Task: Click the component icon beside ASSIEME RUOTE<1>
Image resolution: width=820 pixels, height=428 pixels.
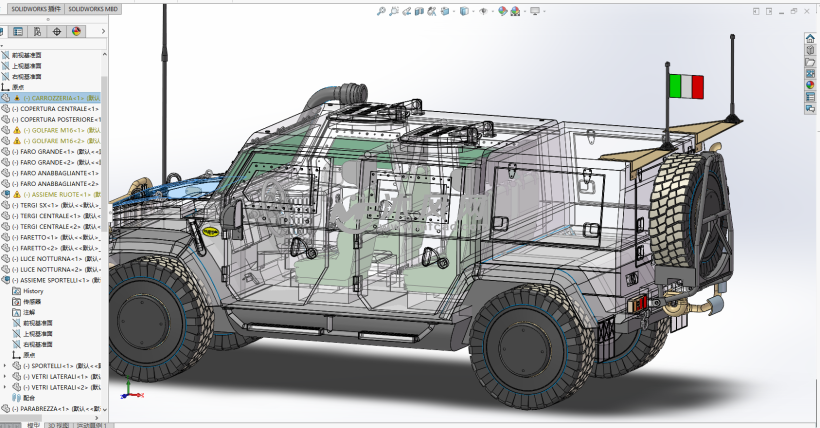Action: 6,195
